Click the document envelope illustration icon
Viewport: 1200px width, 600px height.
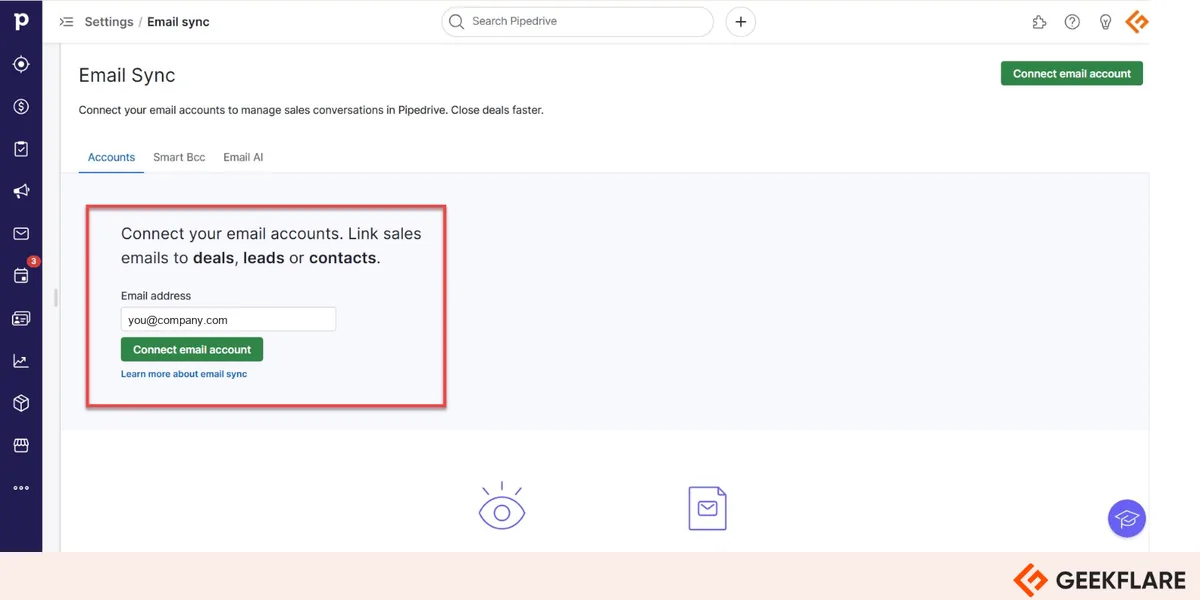pos(708,508)
